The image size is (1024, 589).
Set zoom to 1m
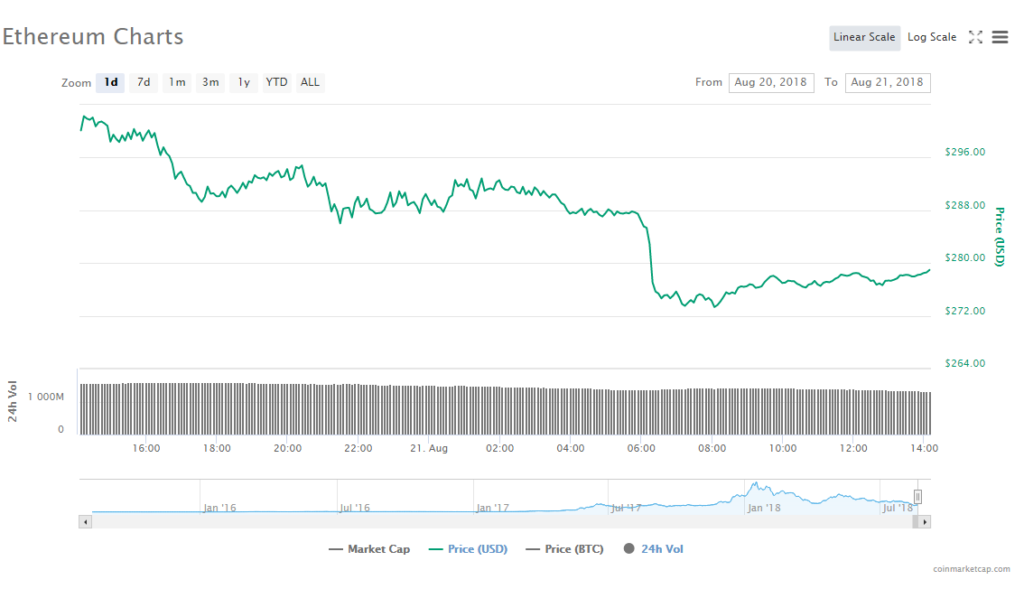click(177, 82)
